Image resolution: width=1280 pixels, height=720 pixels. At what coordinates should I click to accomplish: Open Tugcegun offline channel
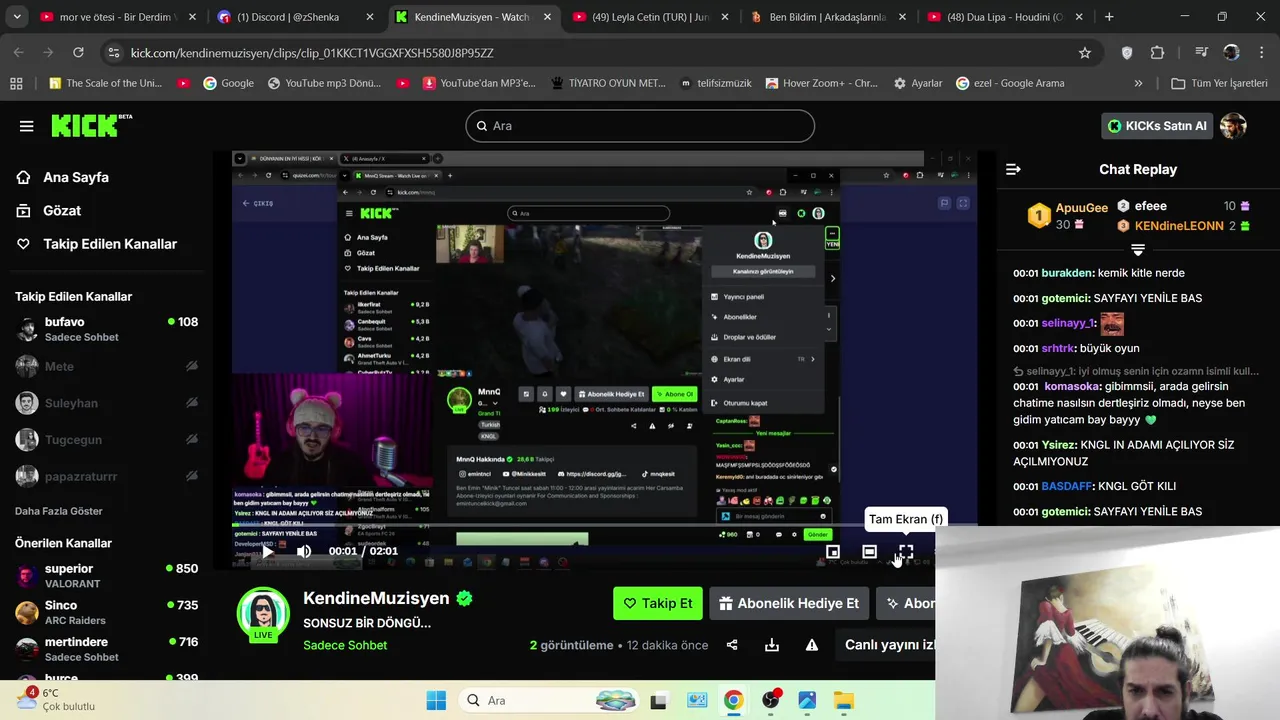106,440
